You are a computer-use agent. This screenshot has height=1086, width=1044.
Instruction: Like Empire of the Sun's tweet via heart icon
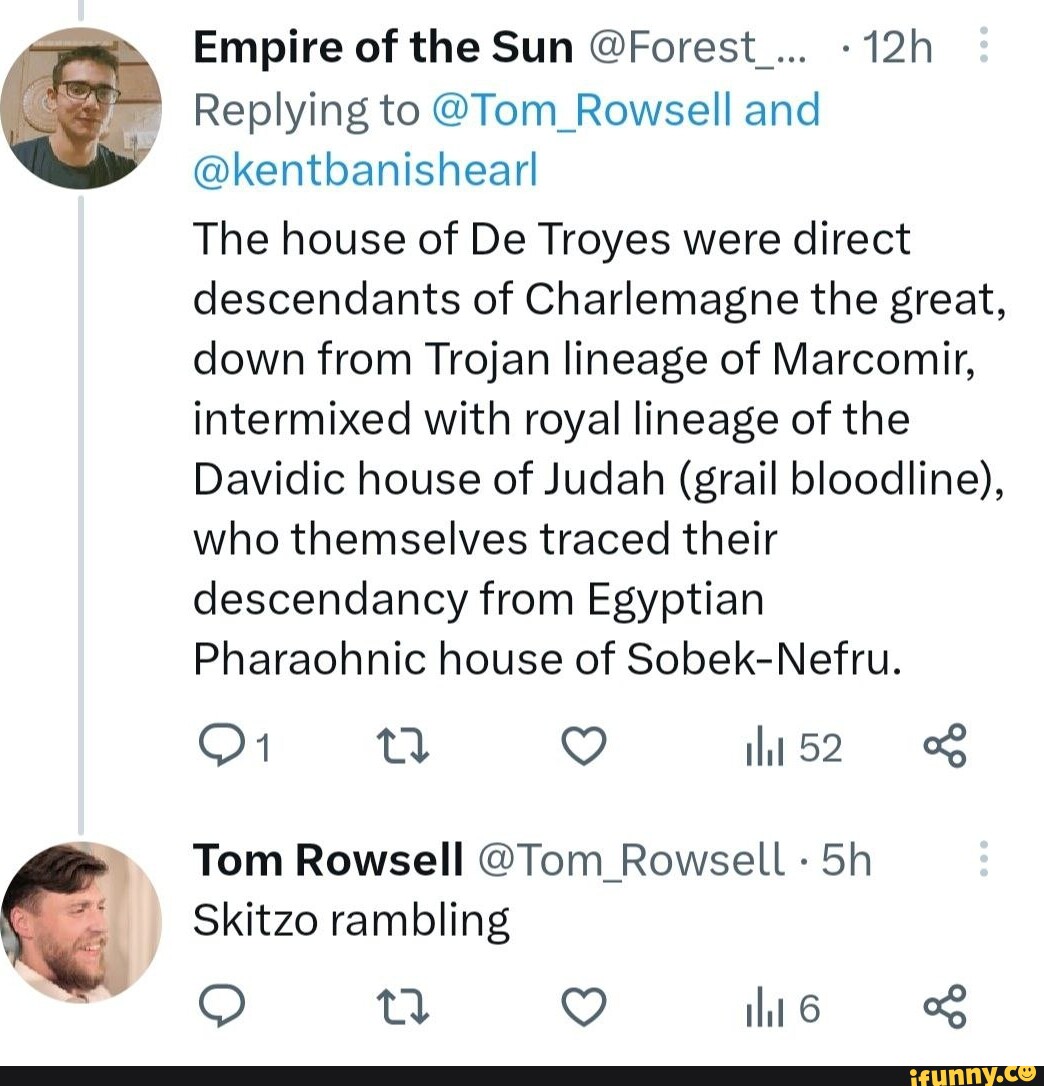pos(584,744)
